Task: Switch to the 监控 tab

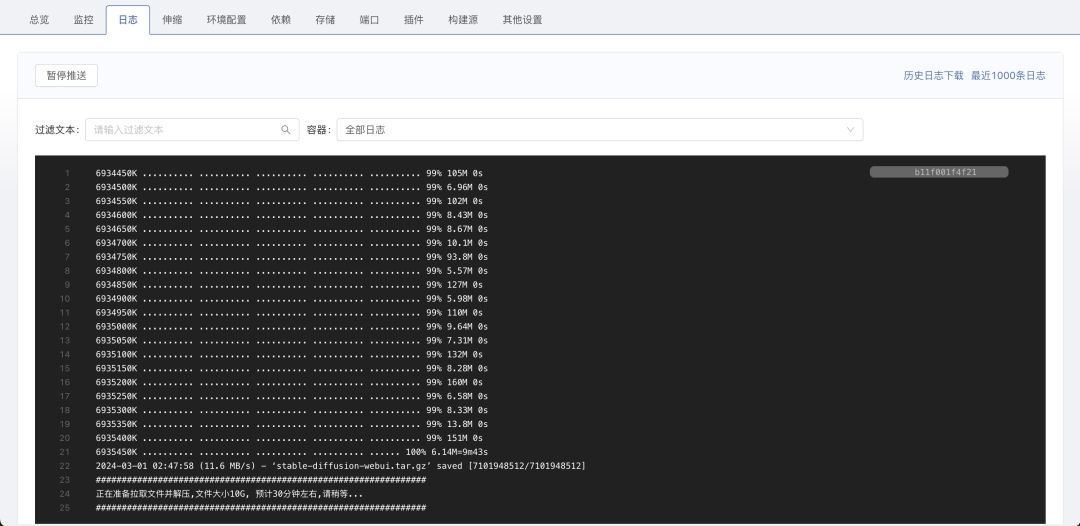Action: coord(84,20)
